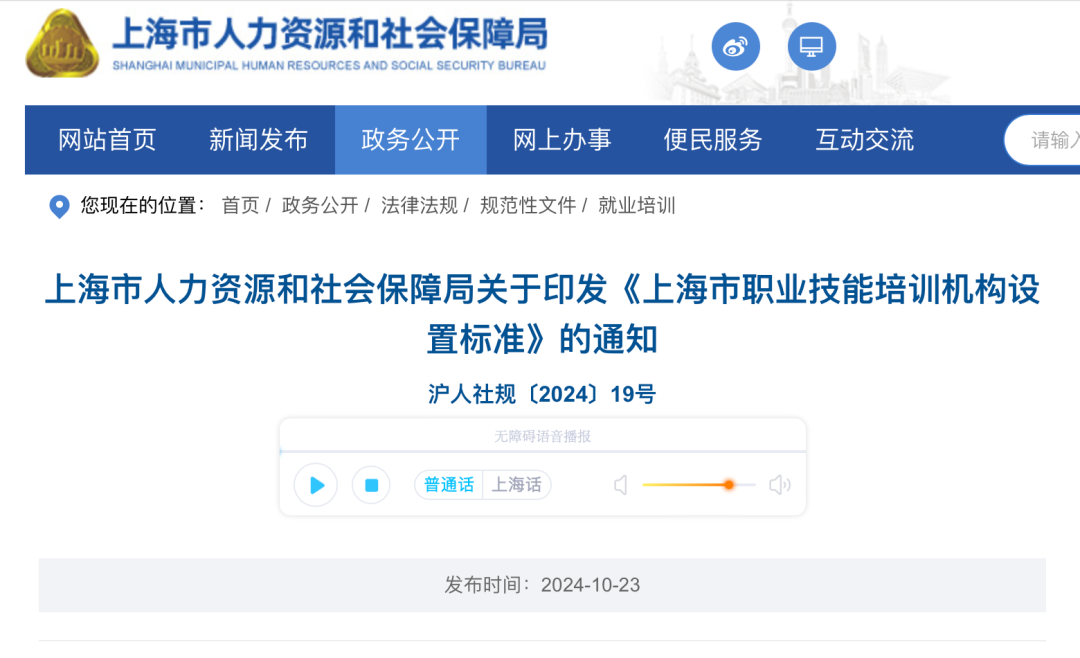Image resolution: width=1080 pixels, height=658 pixels.
Task: Play the audio broadcast
Action: (316, 485)
